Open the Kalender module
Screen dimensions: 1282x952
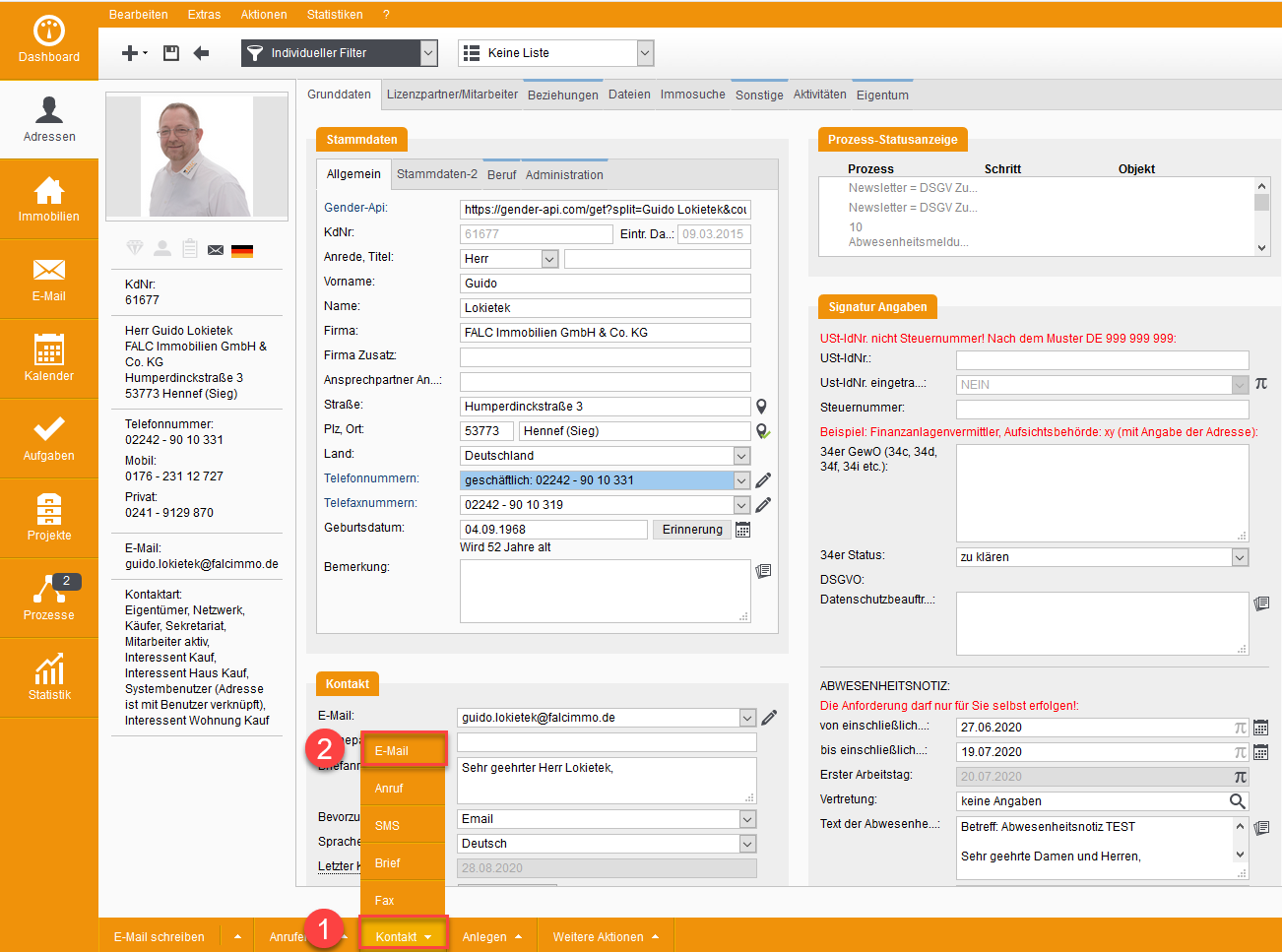pos(48,359)
